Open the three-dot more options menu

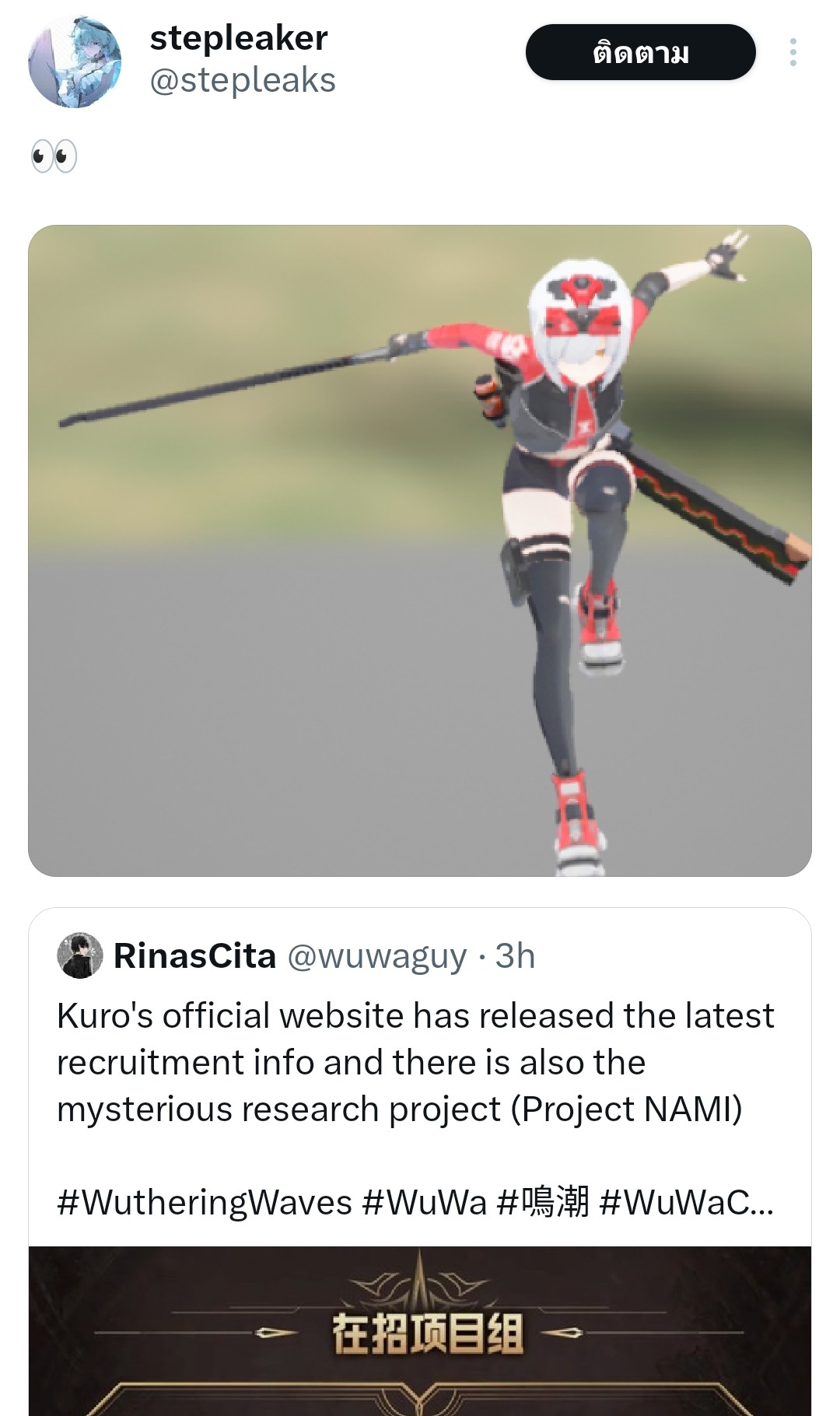[x=793, y=52]
